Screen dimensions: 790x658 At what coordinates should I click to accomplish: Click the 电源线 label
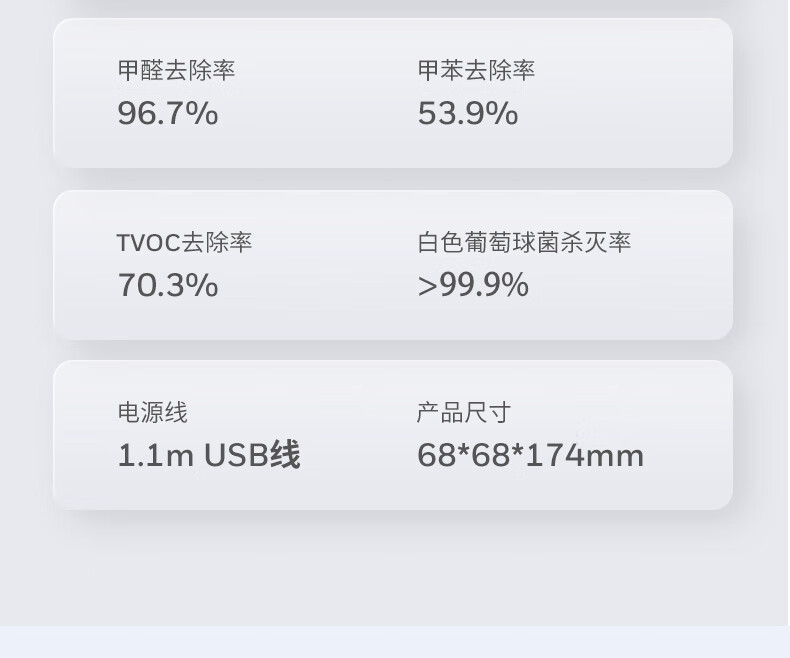pyautogui.click(x=152, y=413)
